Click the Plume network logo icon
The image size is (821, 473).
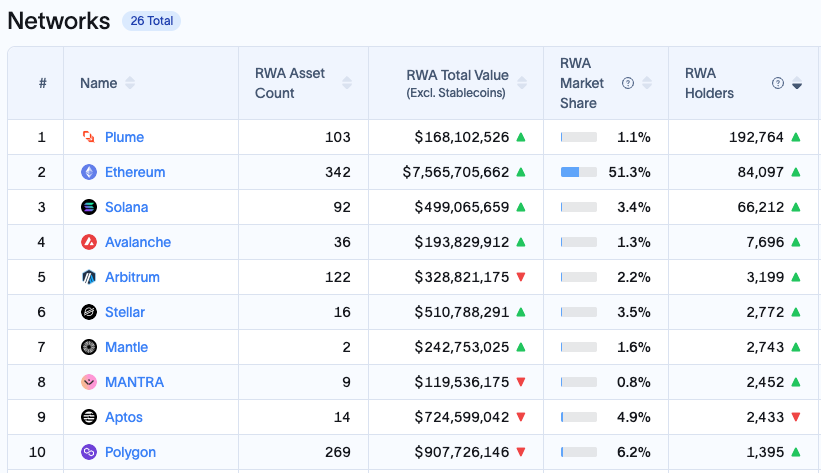89,137
